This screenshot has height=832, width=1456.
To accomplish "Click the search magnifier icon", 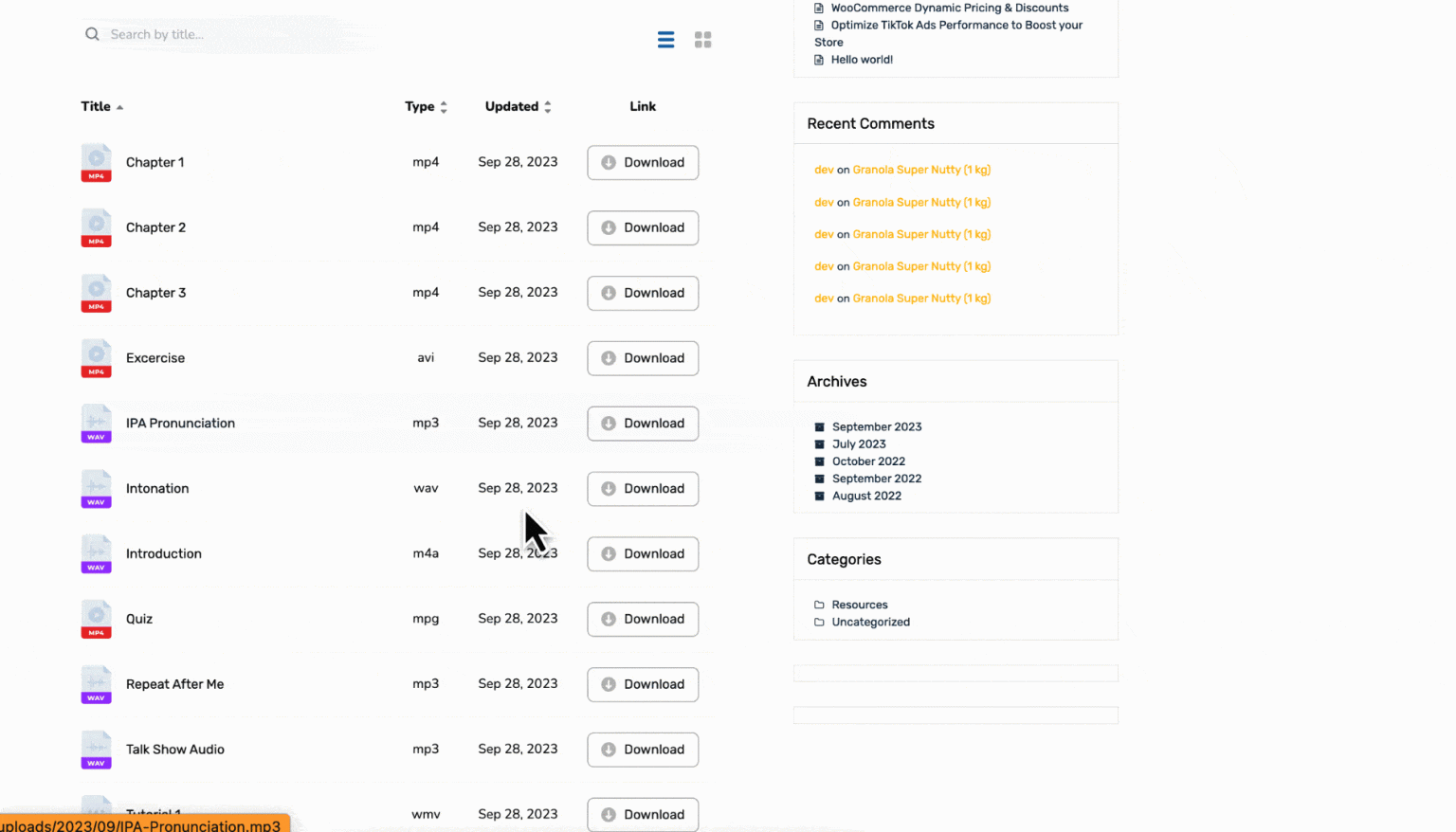I will pyautogui.click(x=92, y=34).
